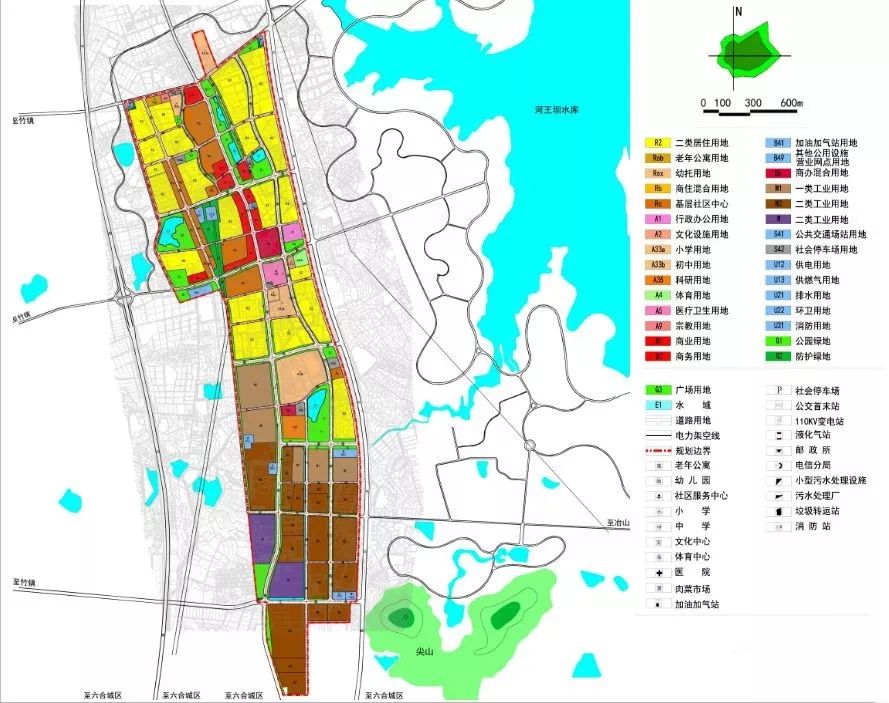
Task: Click the 小学 primary school symbol
Action: [x=659, y=511]
